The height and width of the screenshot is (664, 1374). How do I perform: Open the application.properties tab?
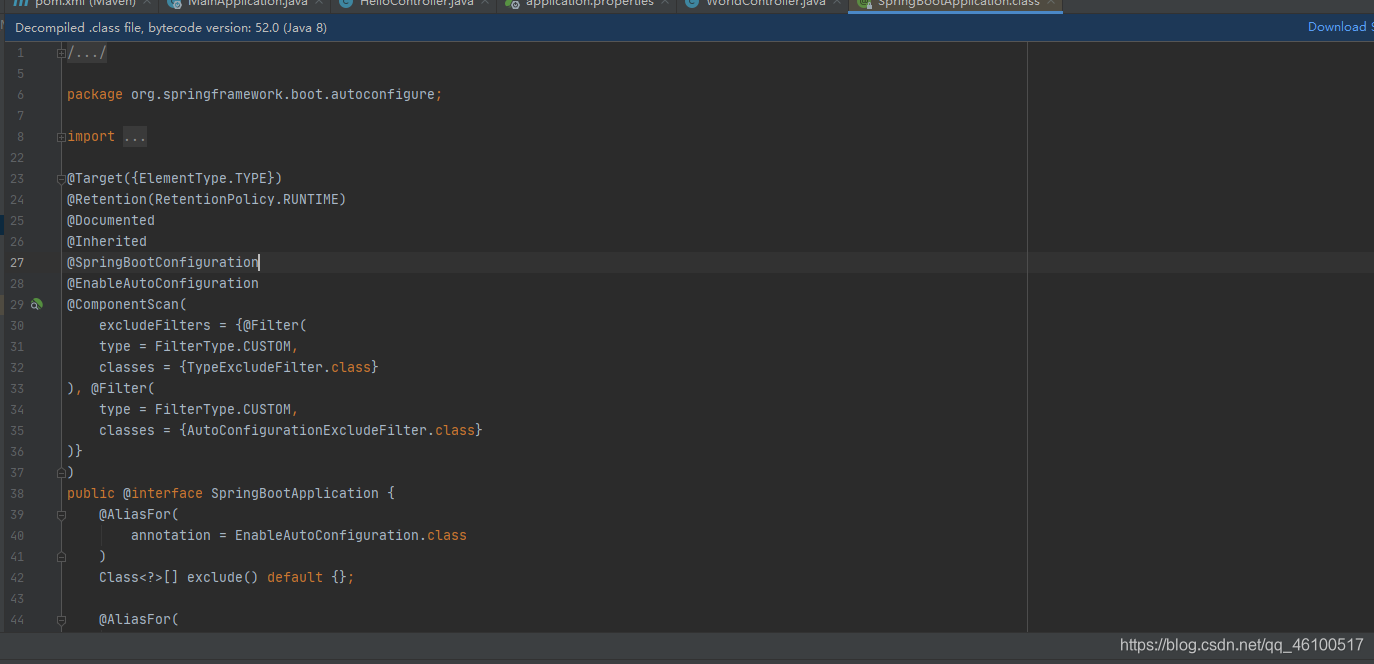coord(586,4)
